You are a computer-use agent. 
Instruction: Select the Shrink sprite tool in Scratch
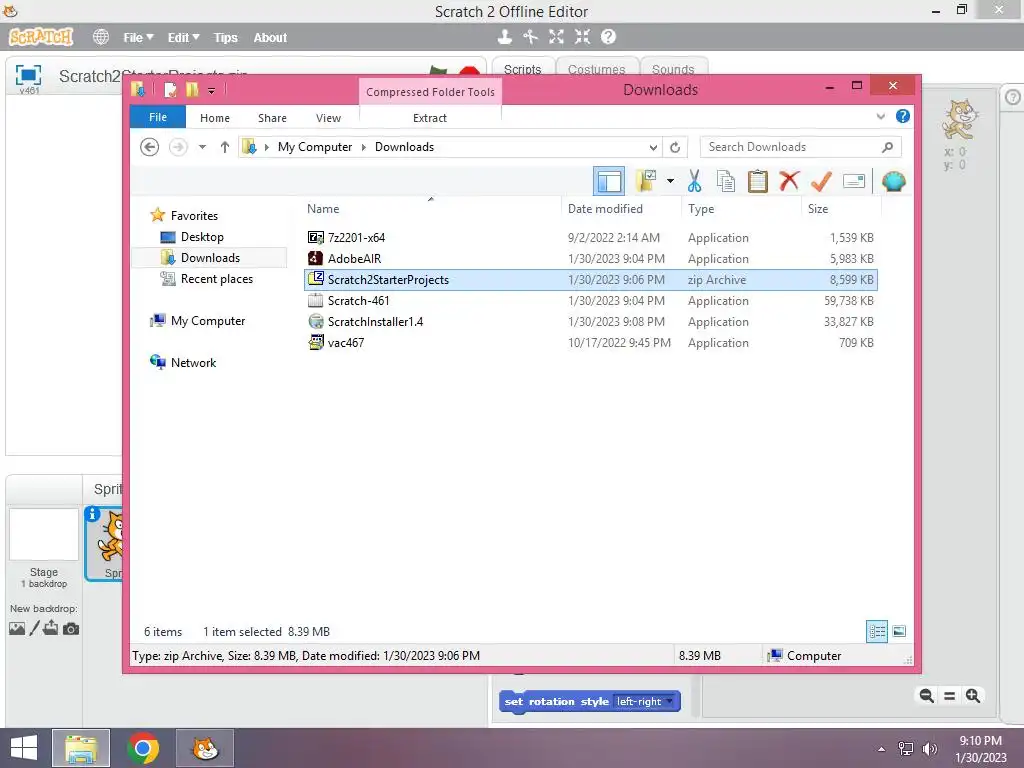pos(583,37)
